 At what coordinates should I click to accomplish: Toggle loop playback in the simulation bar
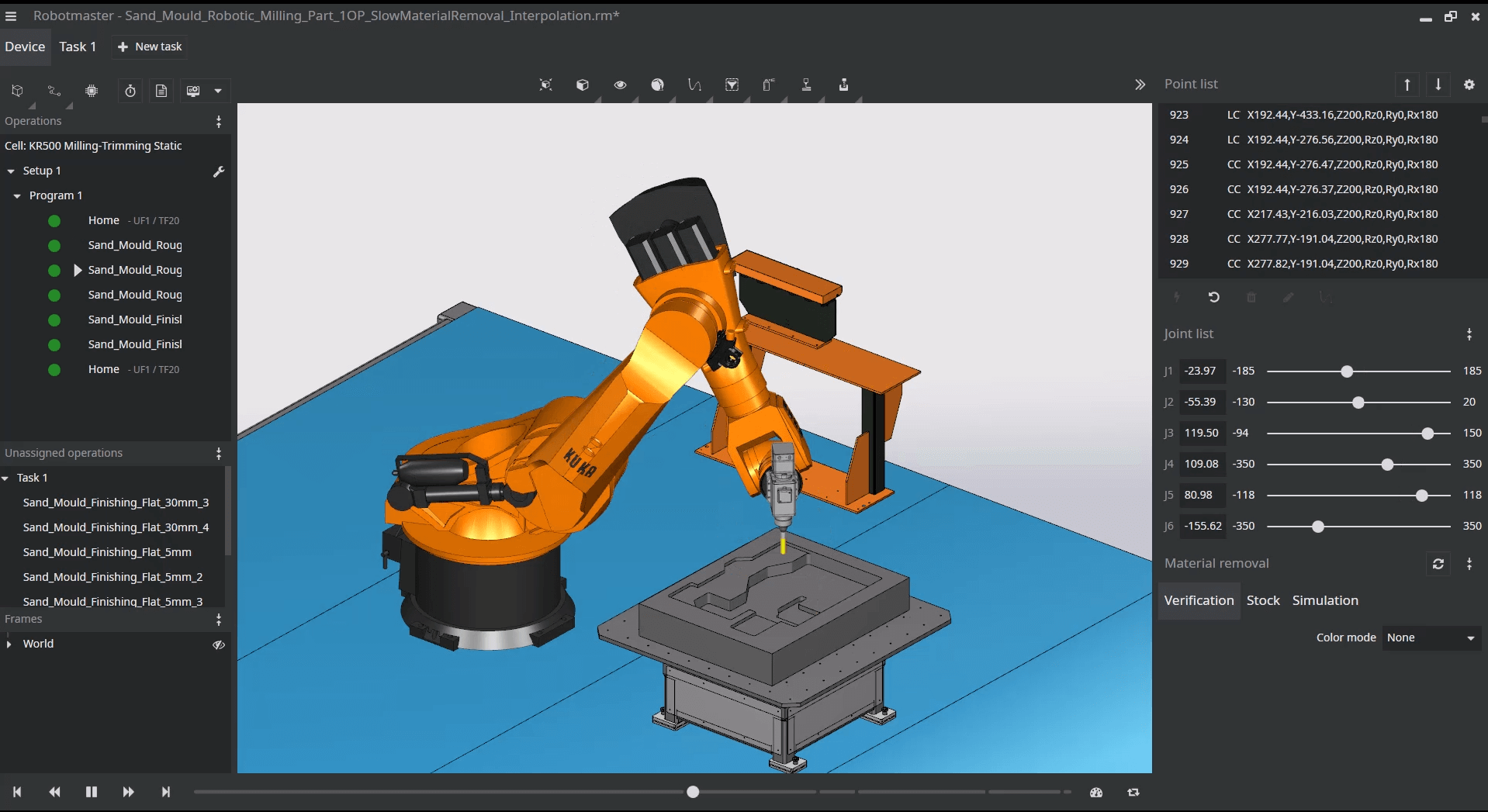point(1133,792)
